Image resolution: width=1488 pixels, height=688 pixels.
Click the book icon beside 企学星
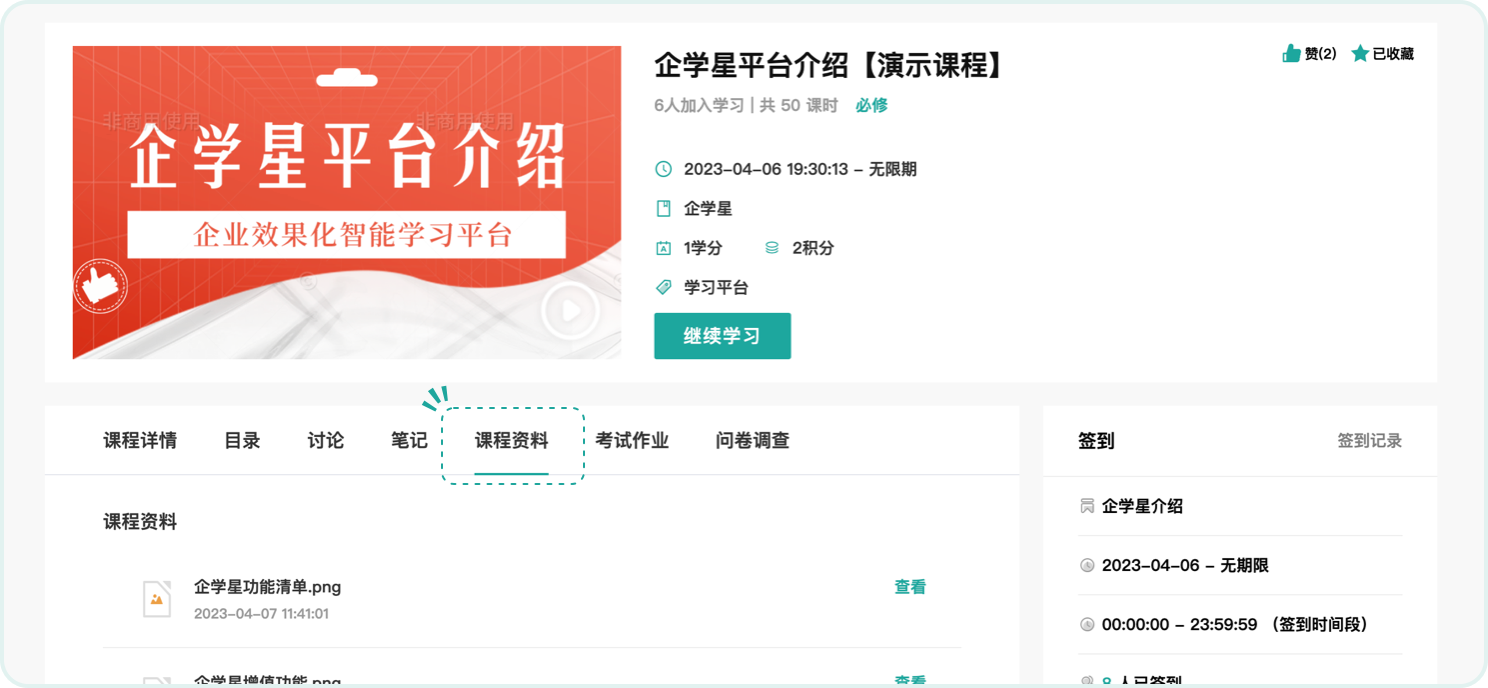coord(663,209)
